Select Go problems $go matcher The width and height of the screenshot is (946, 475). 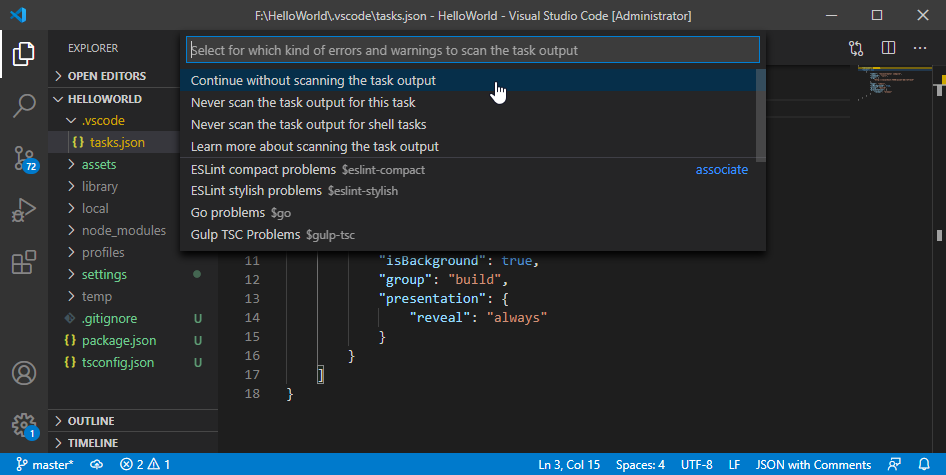pos(468,212)
